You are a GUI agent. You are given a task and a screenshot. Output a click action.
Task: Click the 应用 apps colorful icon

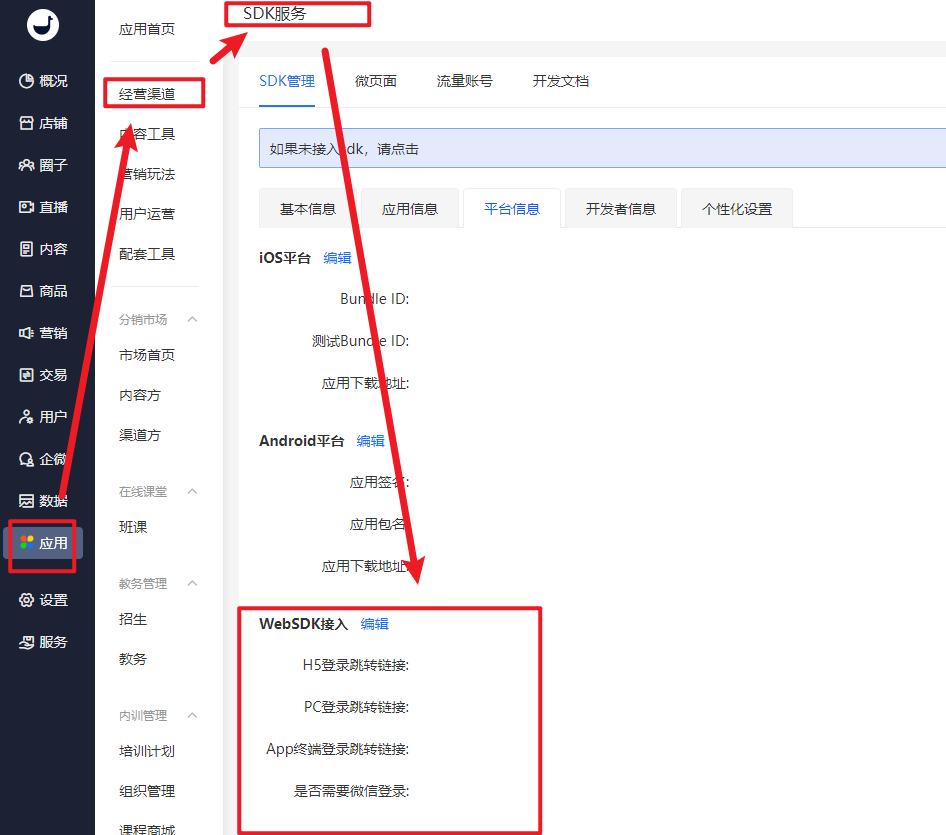point(27,543)
